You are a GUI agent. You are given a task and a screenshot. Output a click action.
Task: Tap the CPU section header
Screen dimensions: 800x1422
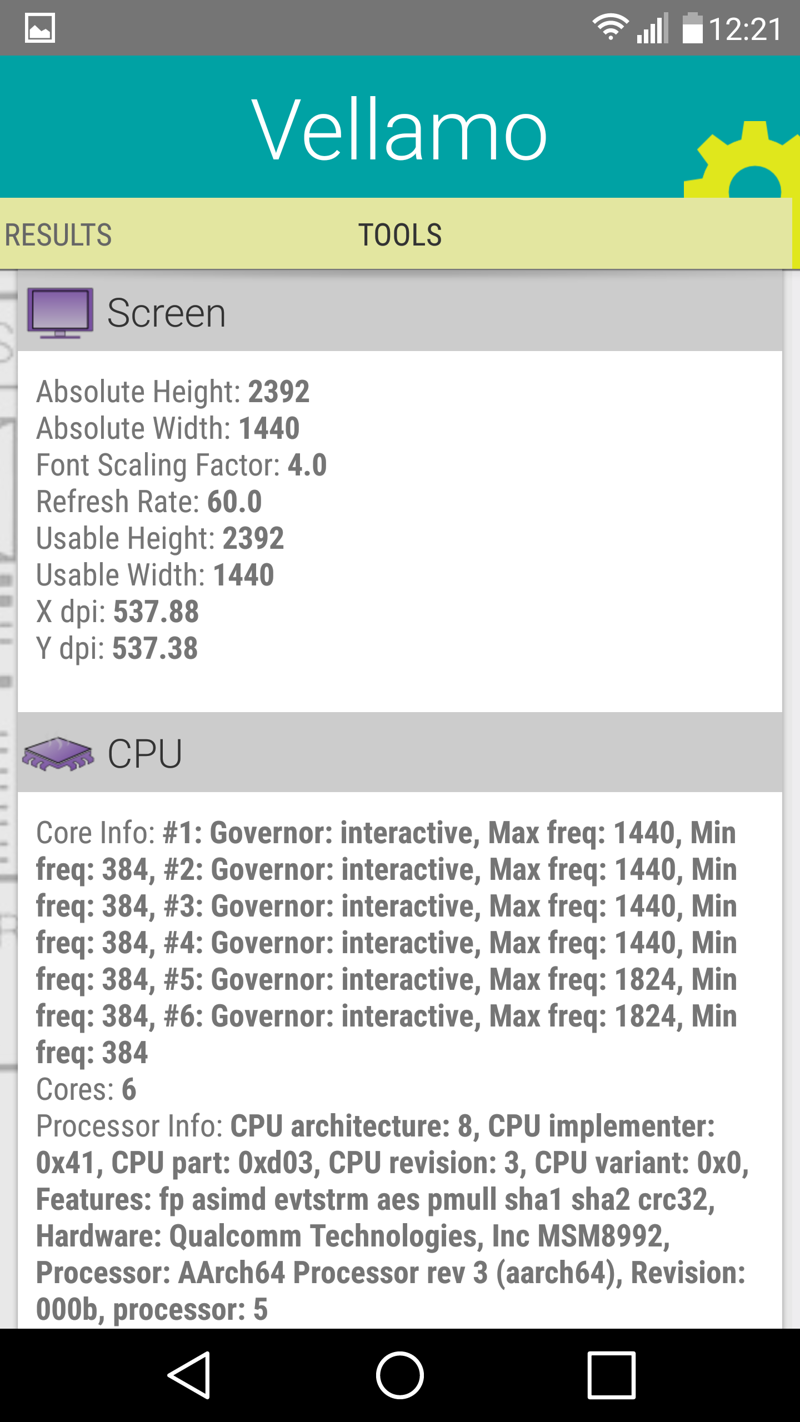(400, 753)
